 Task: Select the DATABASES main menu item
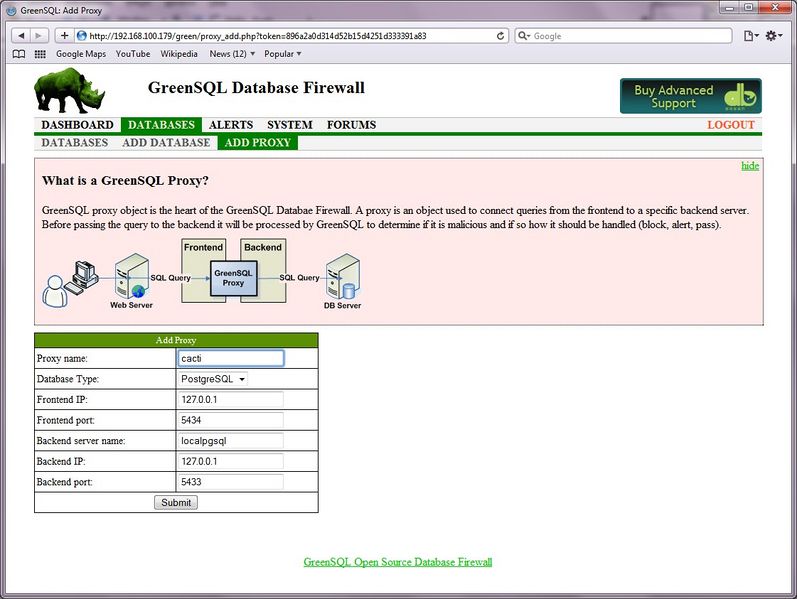161,125
